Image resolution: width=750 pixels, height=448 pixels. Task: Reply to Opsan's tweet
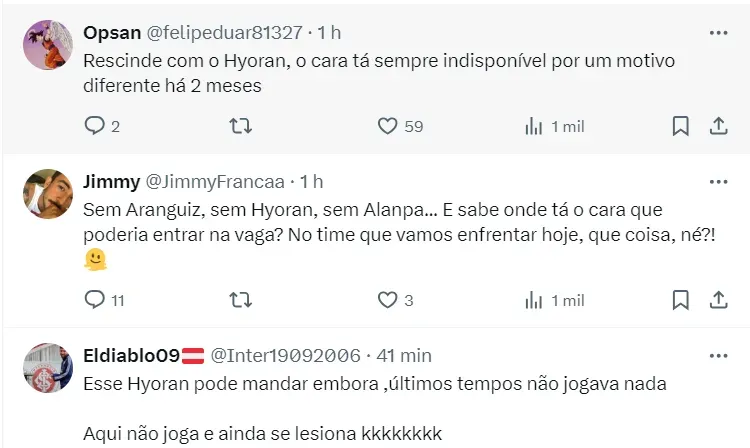point(95,126)
